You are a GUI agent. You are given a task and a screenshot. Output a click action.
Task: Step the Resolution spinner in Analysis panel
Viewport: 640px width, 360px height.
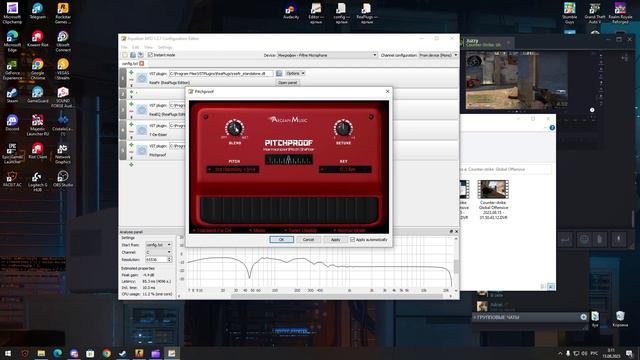(x=169, y=259)
